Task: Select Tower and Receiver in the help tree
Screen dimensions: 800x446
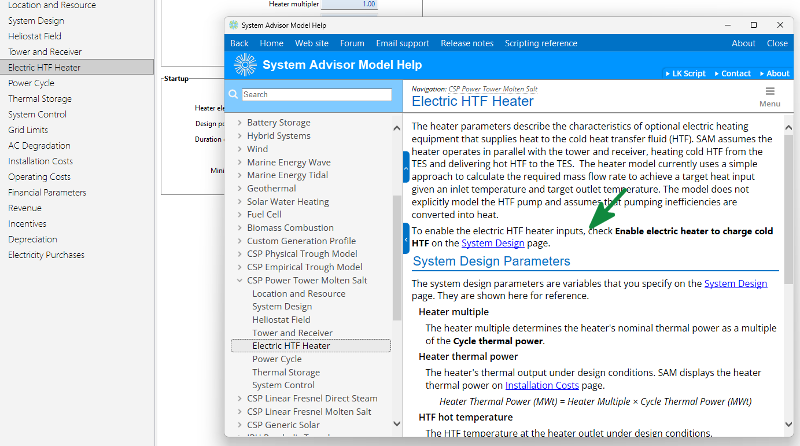Action: point(292,333)
